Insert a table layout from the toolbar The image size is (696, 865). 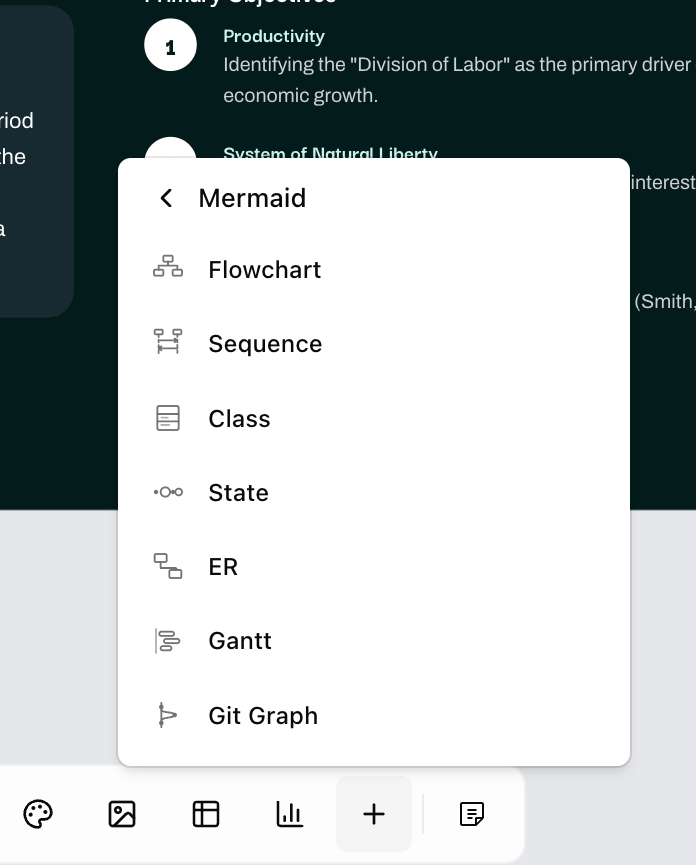point(206,814)
